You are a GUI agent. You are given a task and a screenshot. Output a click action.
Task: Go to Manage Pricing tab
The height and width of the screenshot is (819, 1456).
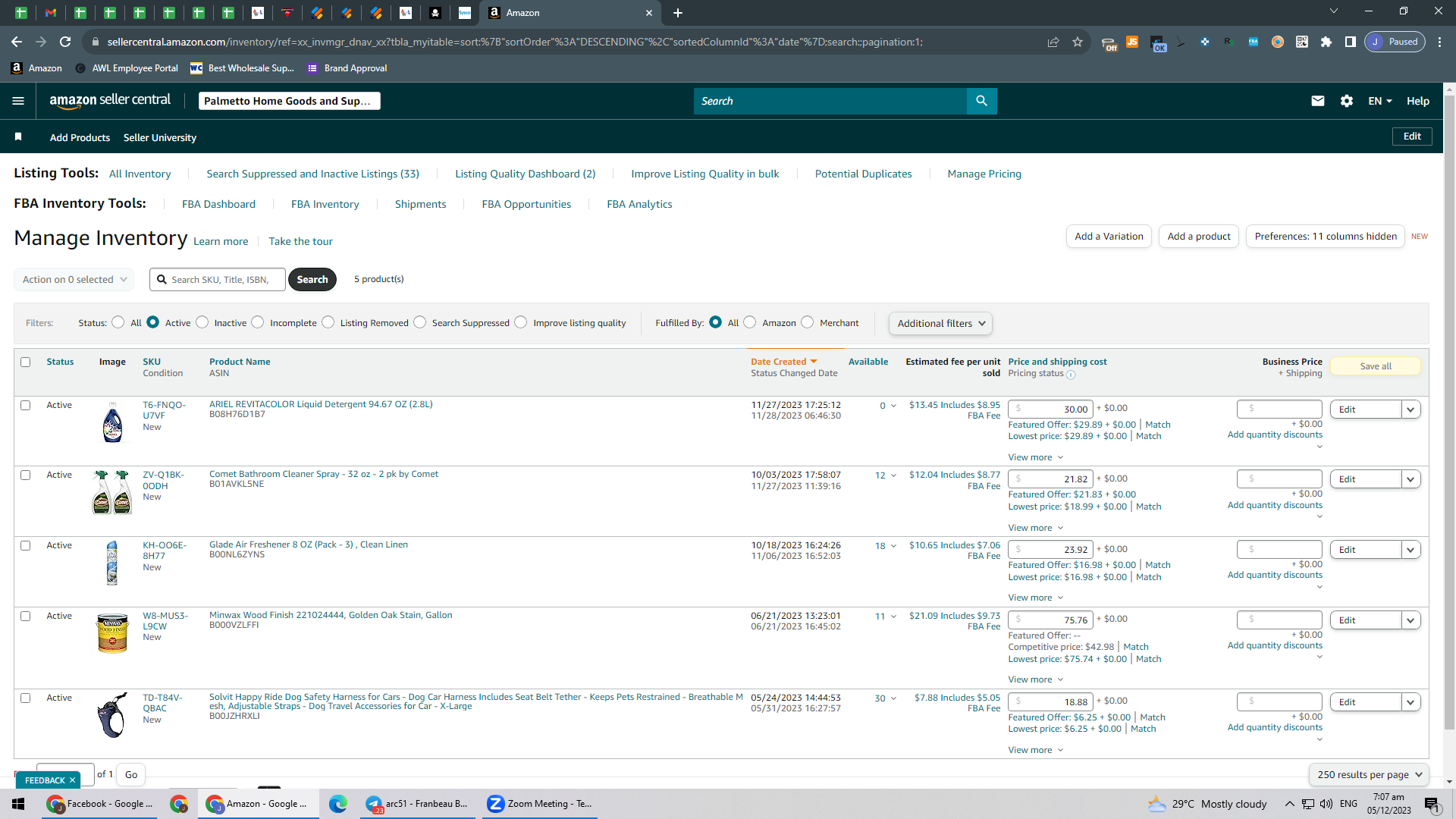coord(984,174)
